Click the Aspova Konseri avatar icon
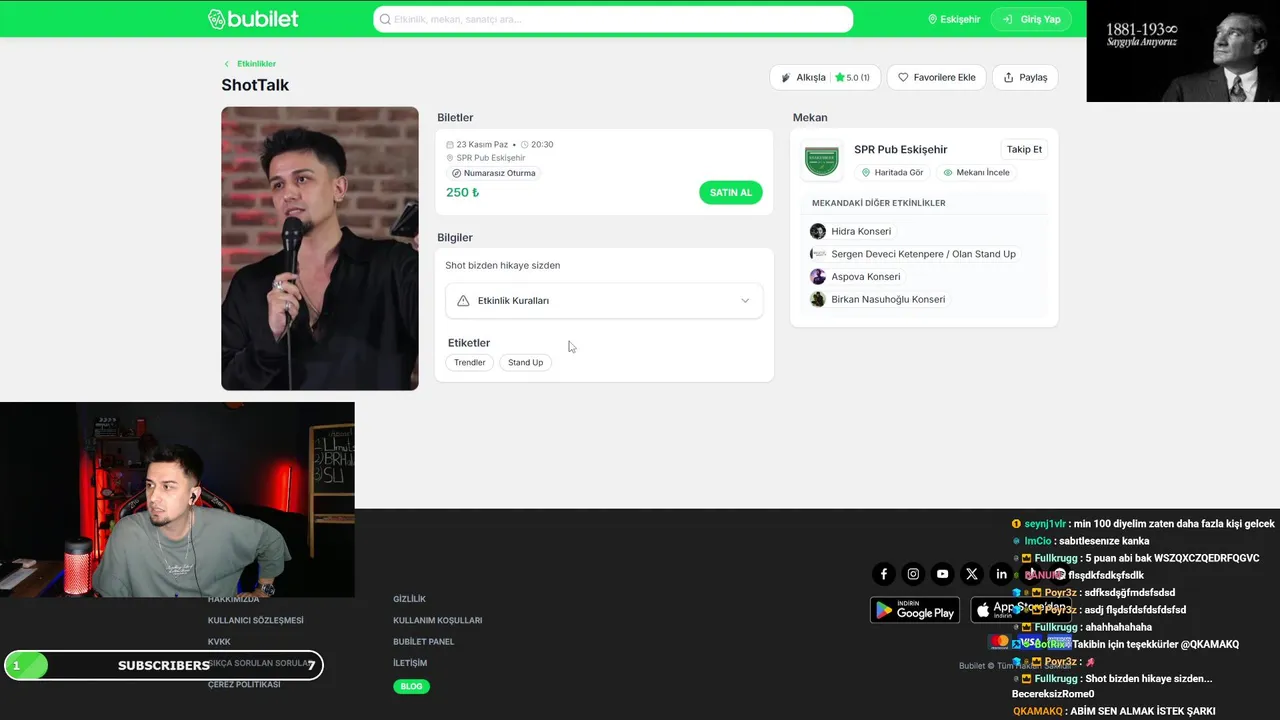The height and width of the screenshot is (720, 1280). coord(818,277)
